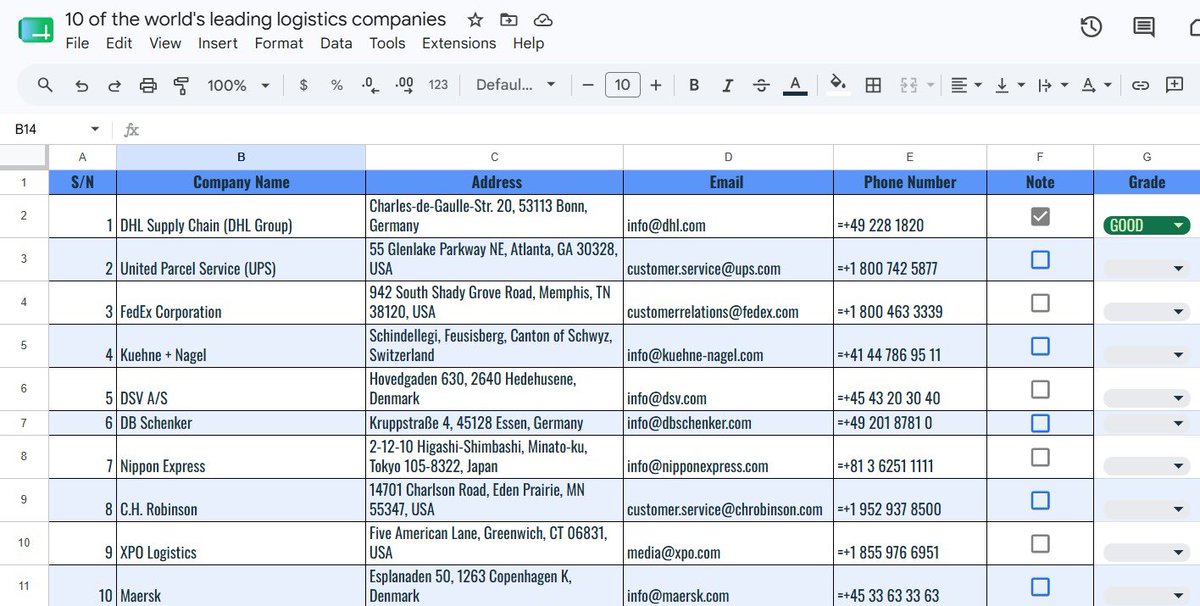Check the DB Schenker note checkbox
This screenshot has width=1200, height=606.
click(x=1040, y=423)
